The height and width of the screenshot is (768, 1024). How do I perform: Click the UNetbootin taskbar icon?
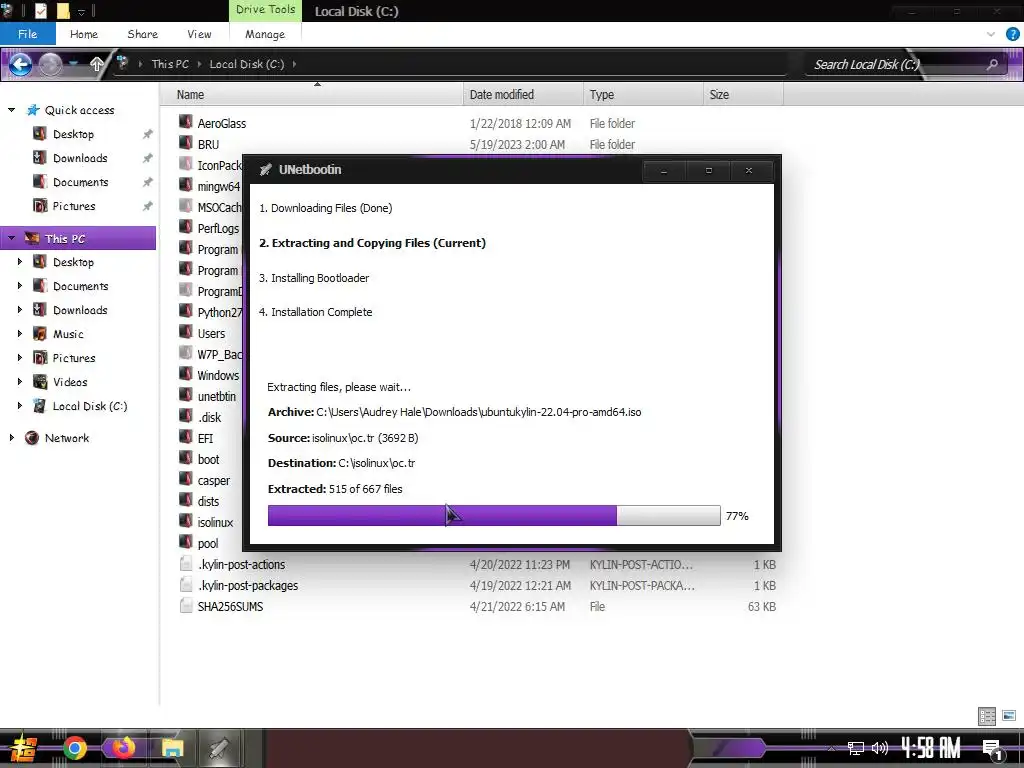click(x=219, y=748)
